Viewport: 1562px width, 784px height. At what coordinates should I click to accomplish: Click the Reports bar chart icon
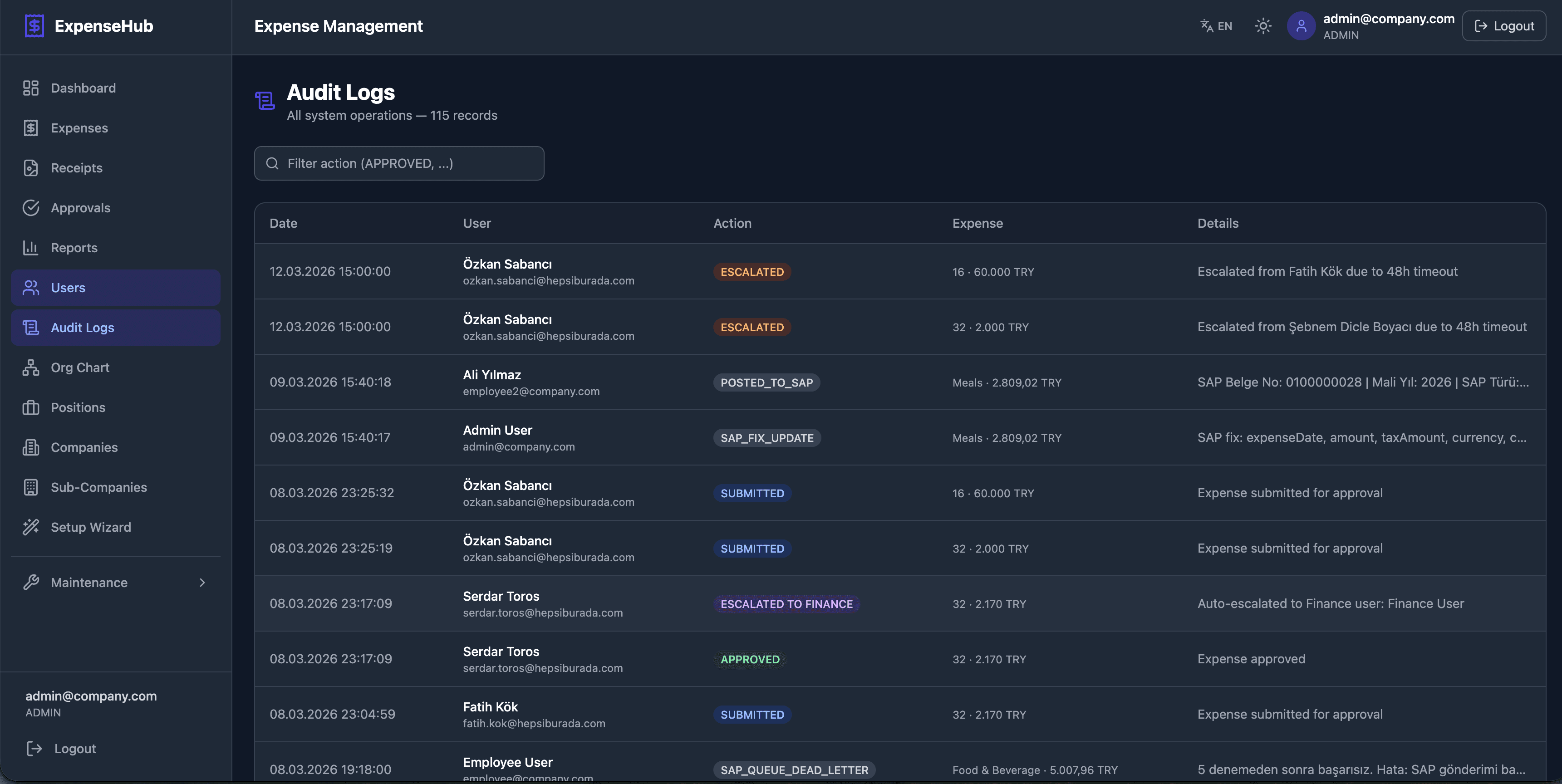tap(31, 248)
